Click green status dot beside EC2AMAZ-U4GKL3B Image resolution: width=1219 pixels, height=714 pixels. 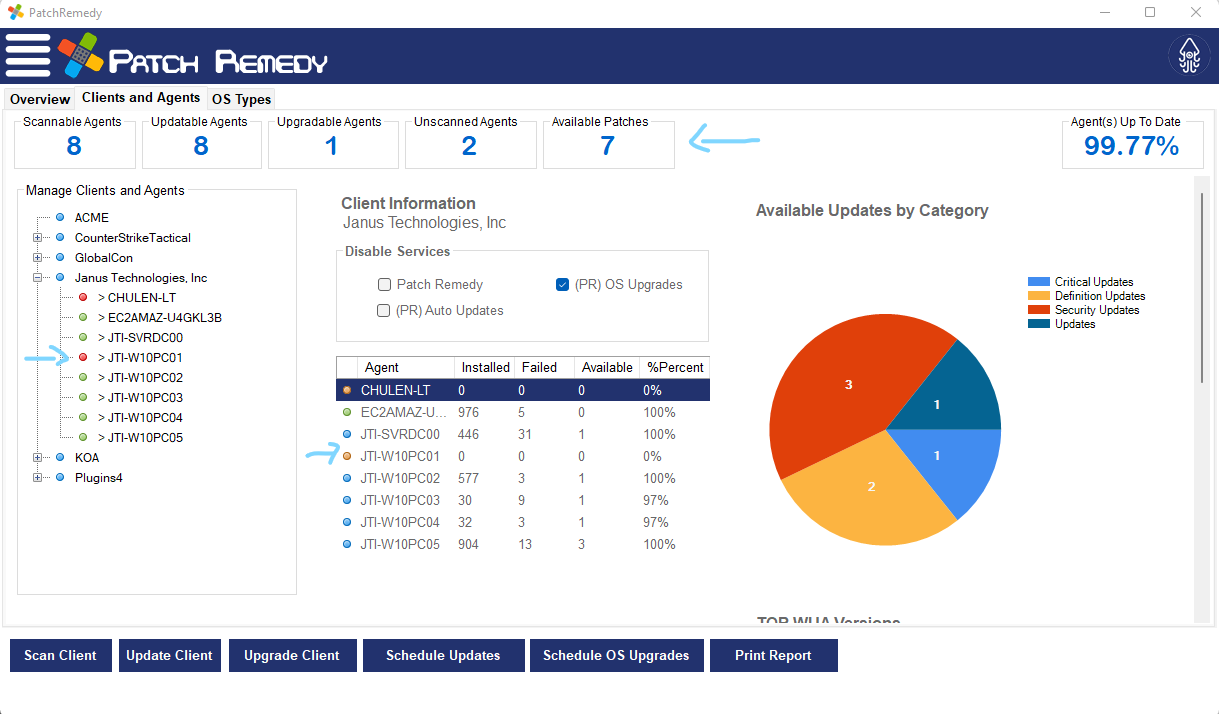click(x=83, y=318)
